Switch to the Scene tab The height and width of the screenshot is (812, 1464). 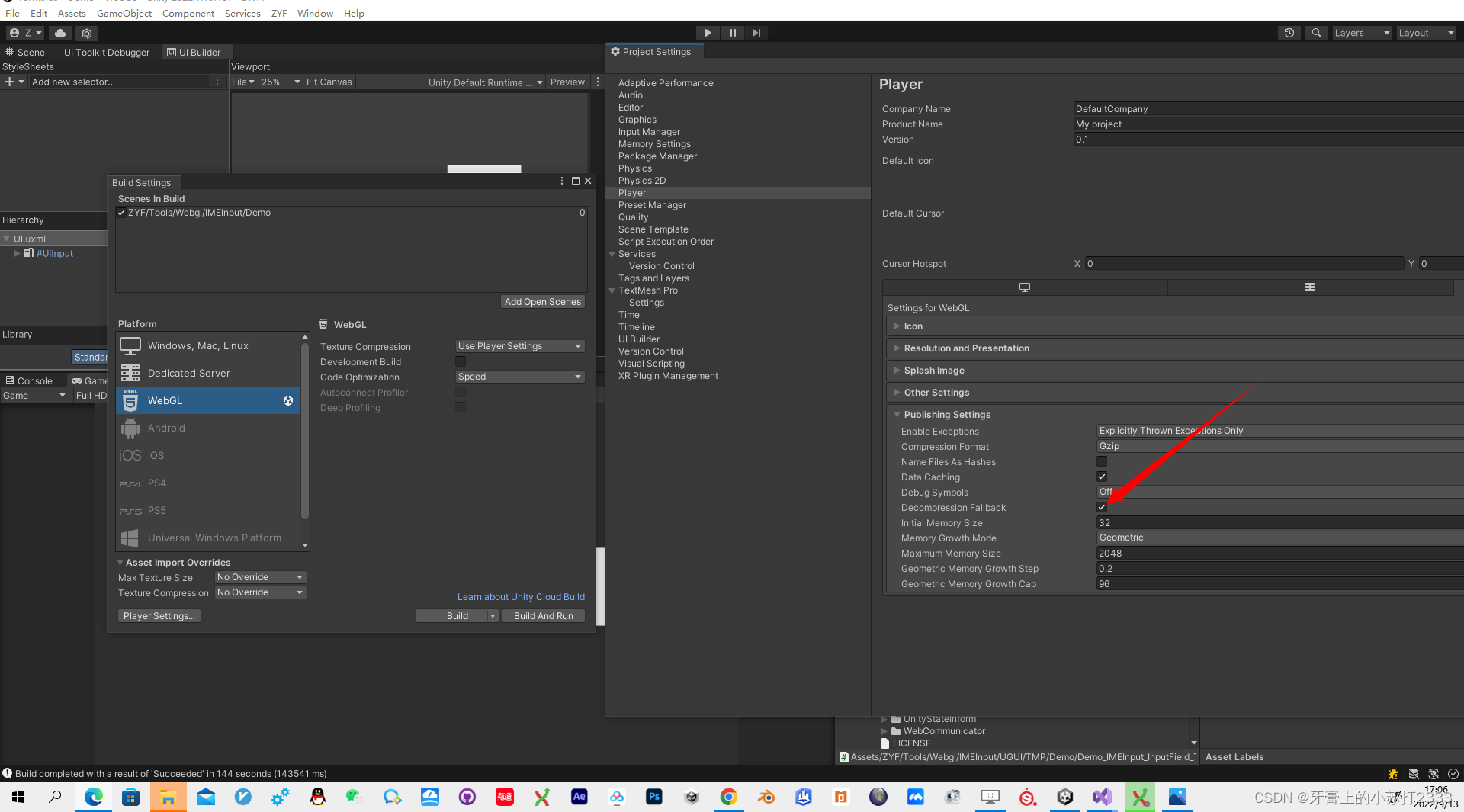pos(26,52)
